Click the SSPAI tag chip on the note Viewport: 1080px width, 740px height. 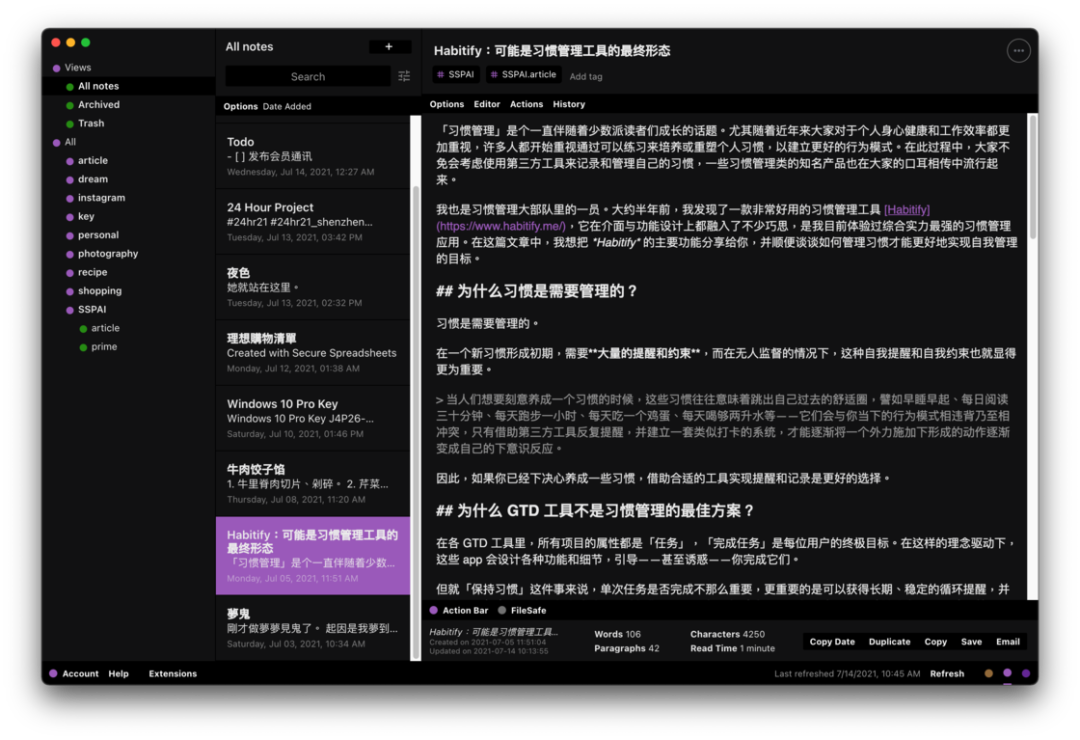click(455, 74)
